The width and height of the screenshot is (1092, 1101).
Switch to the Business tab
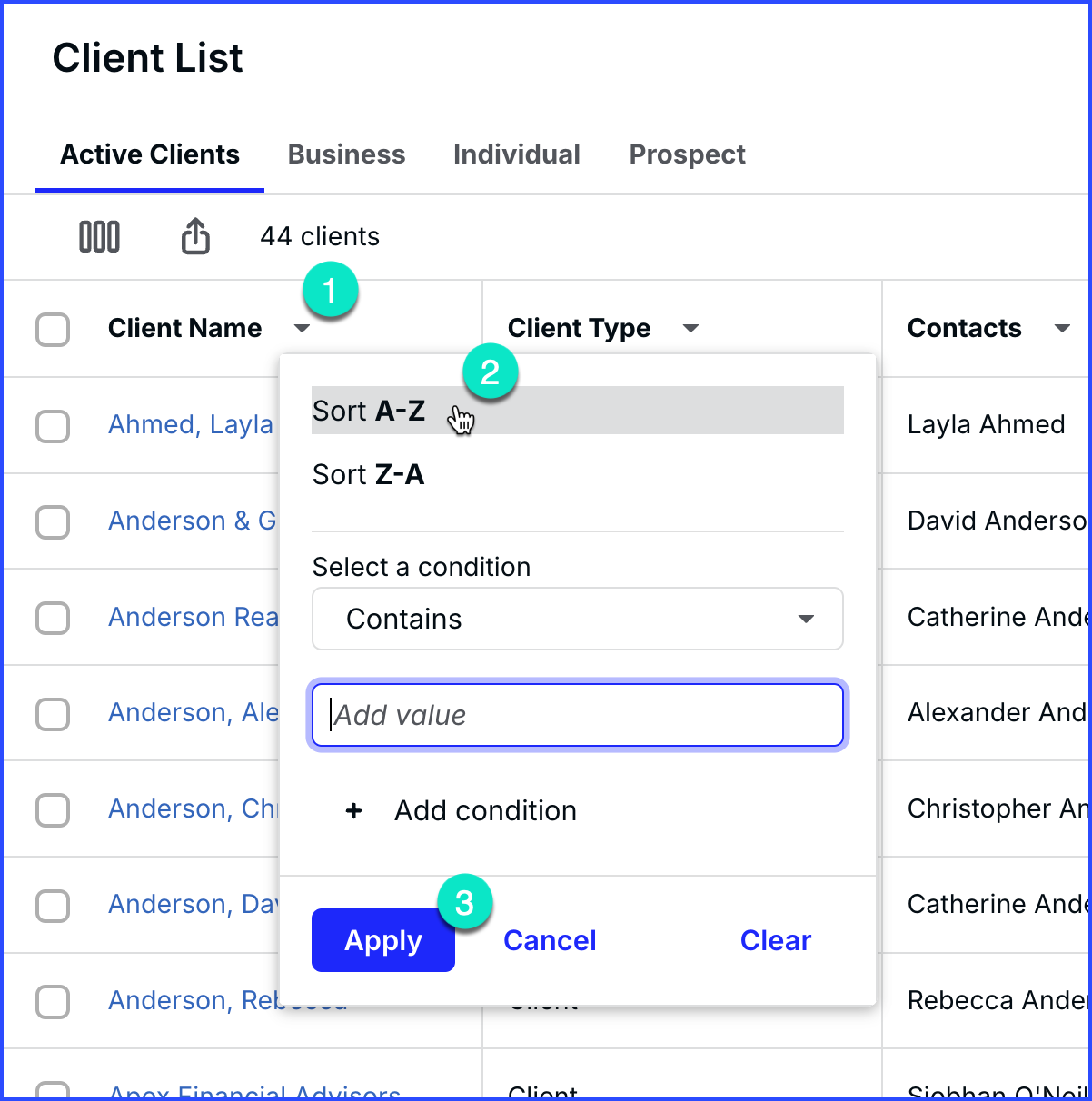(x=346, y=154)
